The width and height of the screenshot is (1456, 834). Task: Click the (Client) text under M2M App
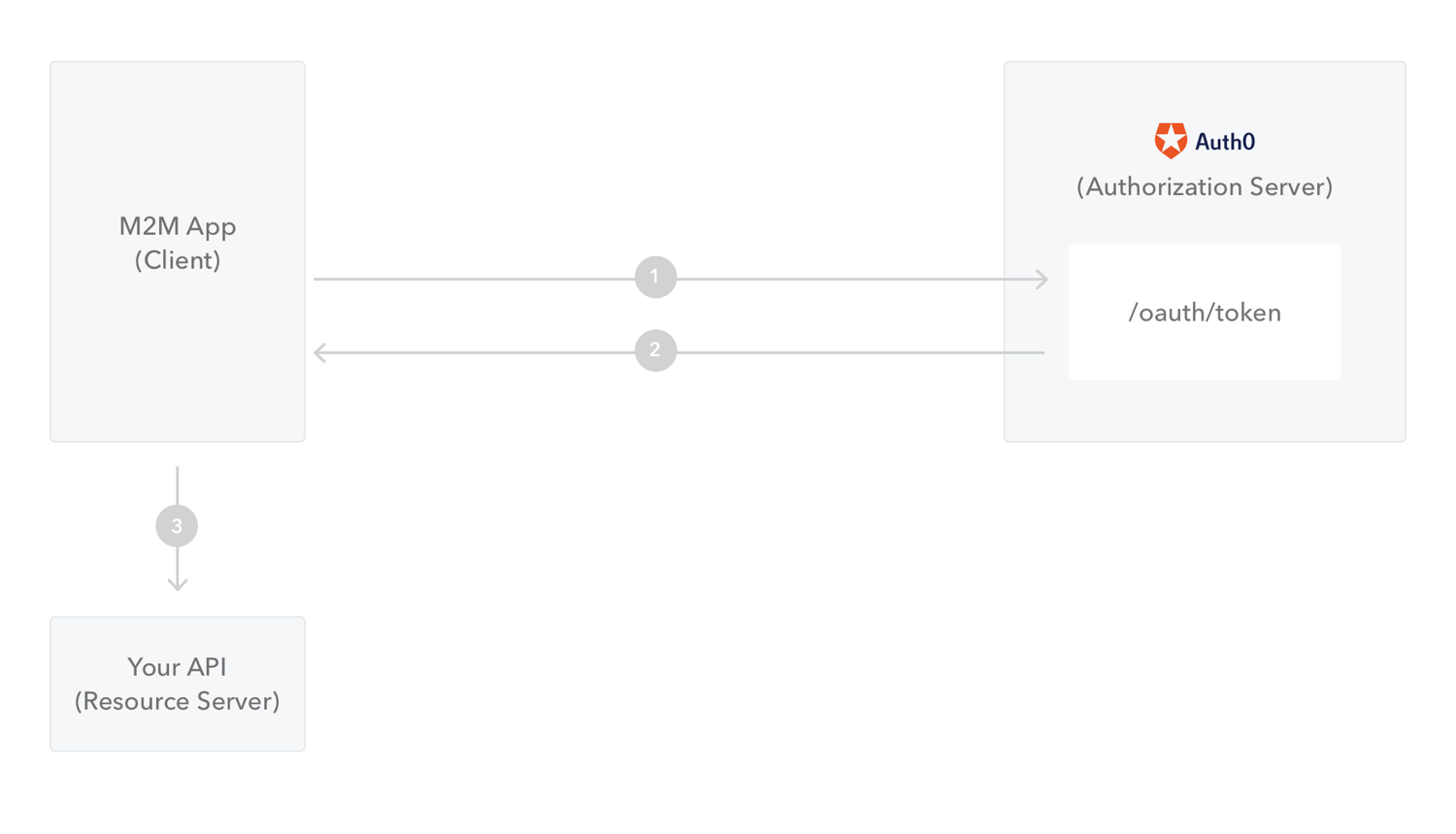point(178,260)
